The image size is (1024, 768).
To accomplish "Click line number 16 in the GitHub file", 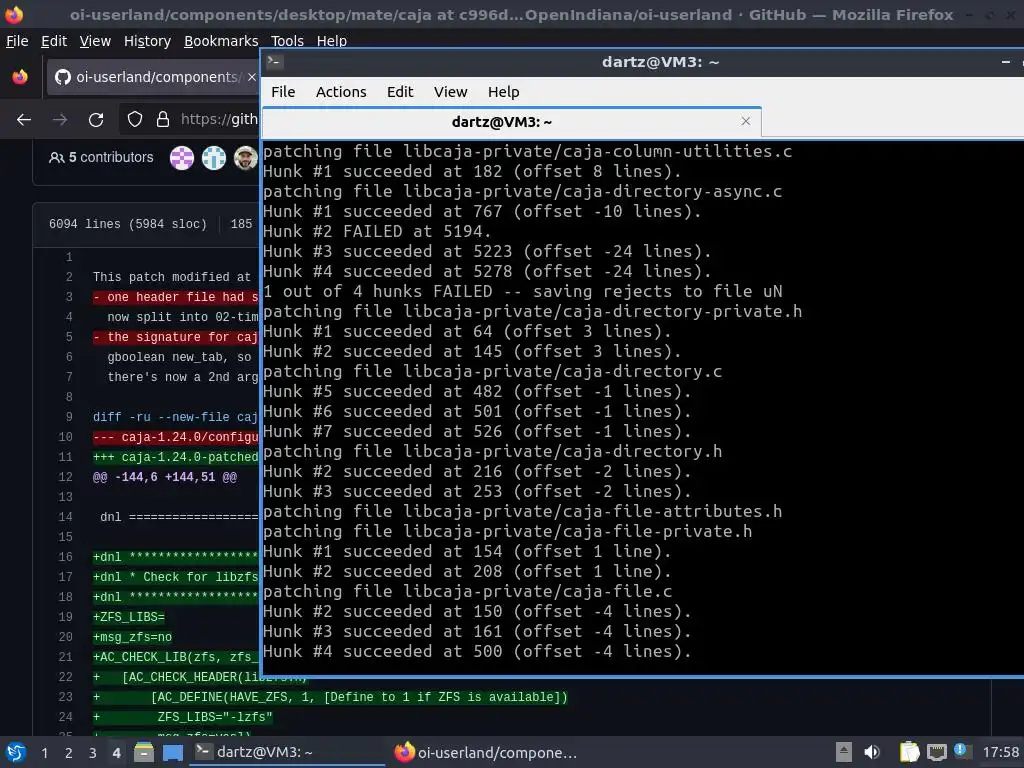I will [x=65, y=557].
